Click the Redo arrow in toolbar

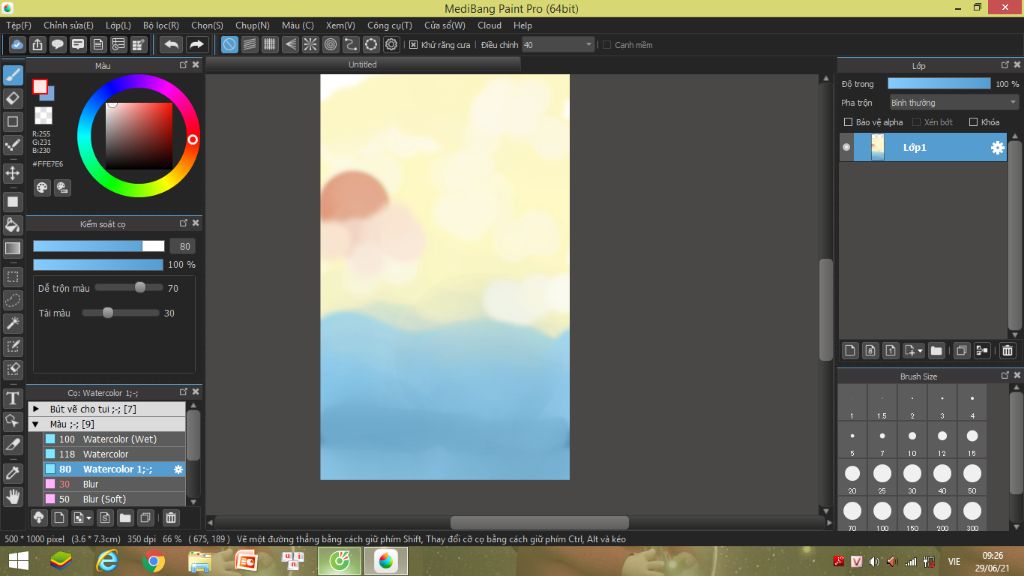[196, 44]
